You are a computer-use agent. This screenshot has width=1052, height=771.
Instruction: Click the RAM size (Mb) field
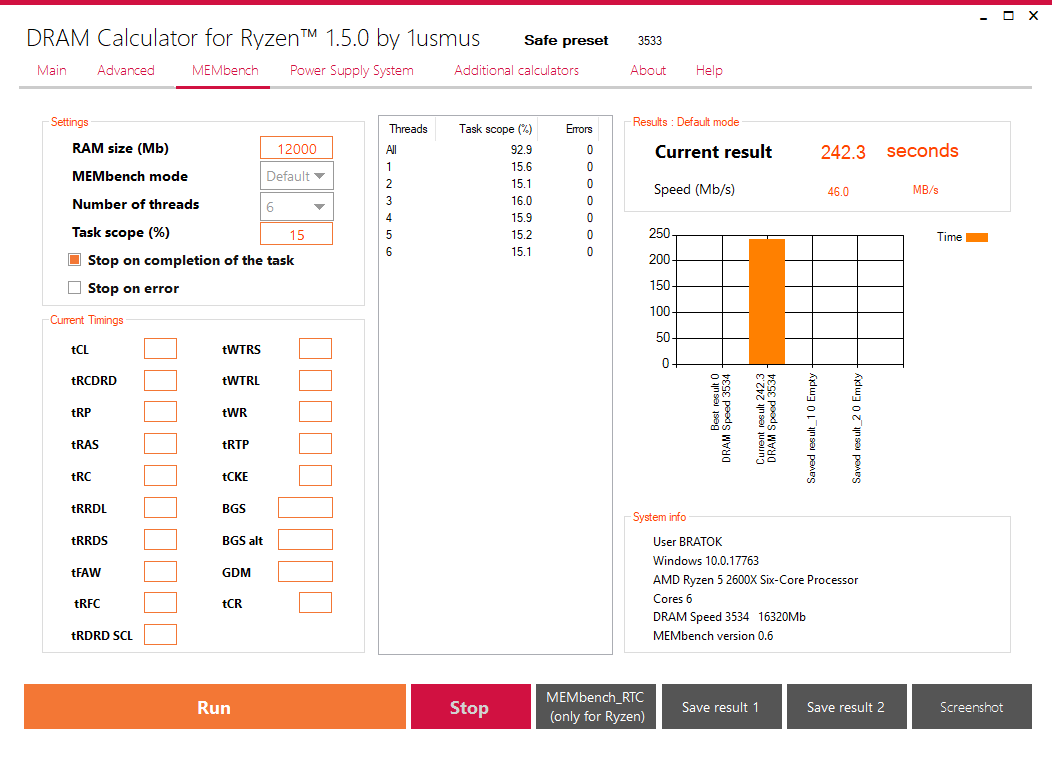pos(297,148)
